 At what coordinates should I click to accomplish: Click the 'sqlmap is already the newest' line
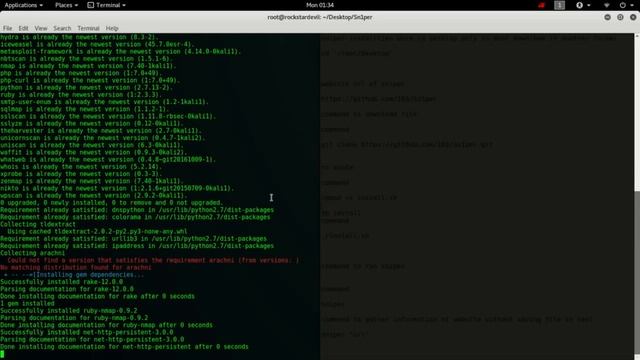(84, 109)
